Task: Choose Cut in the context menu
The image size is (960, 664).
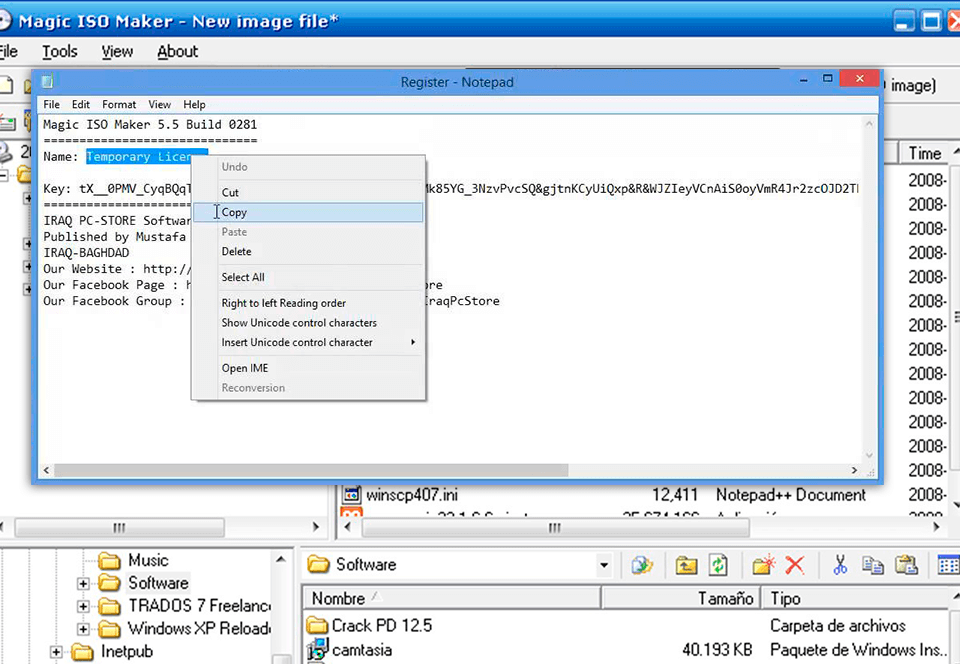Action: pos(307,193)
